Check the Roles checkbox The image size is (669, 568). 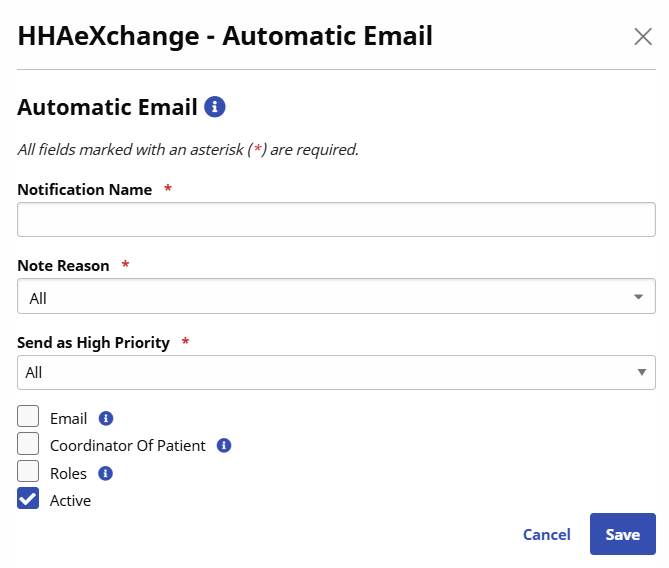pyautogui.click(x=28, y=471)
